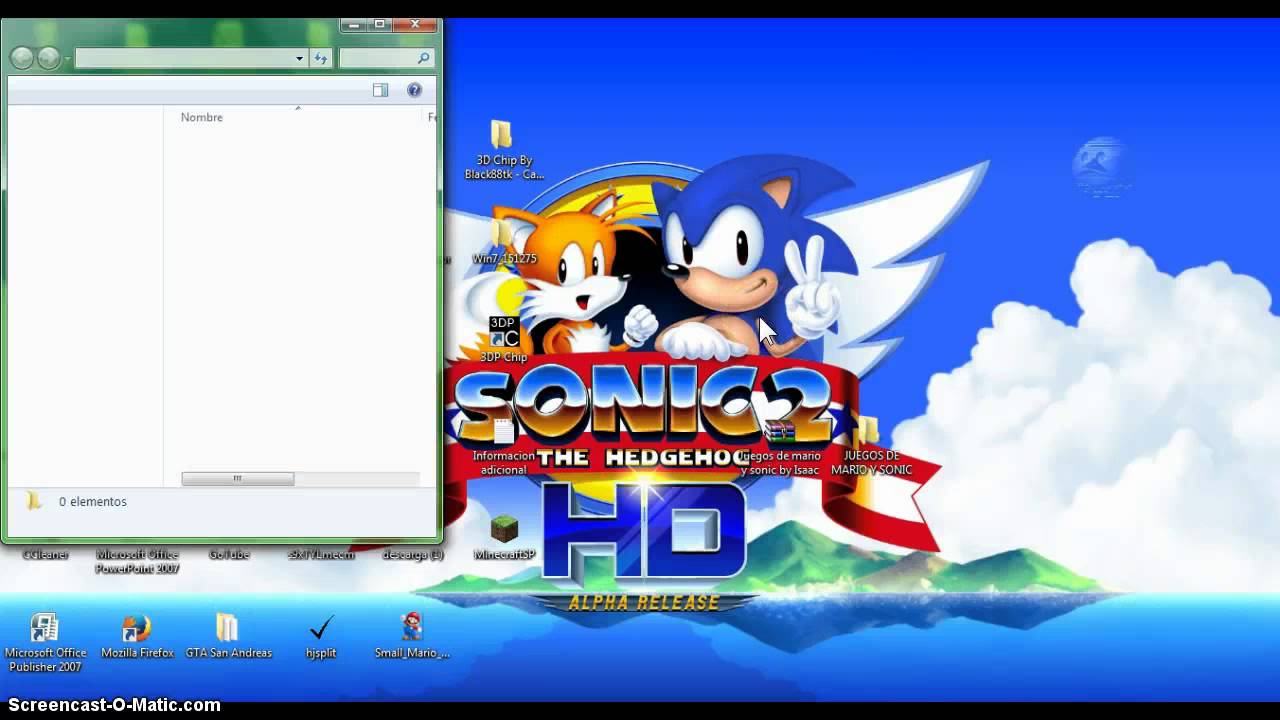This screenshot has width=1280, height=720.
Task: Go back with Explorer's Back arrow
Action: (22, 58)
